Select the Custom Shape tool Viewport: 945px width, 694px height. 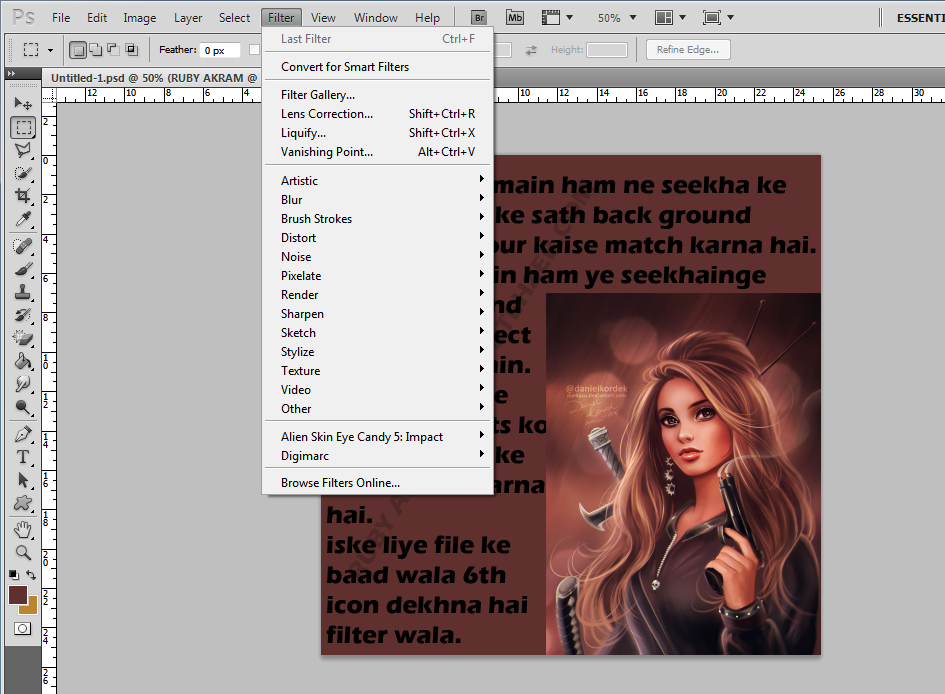(23, 503)
